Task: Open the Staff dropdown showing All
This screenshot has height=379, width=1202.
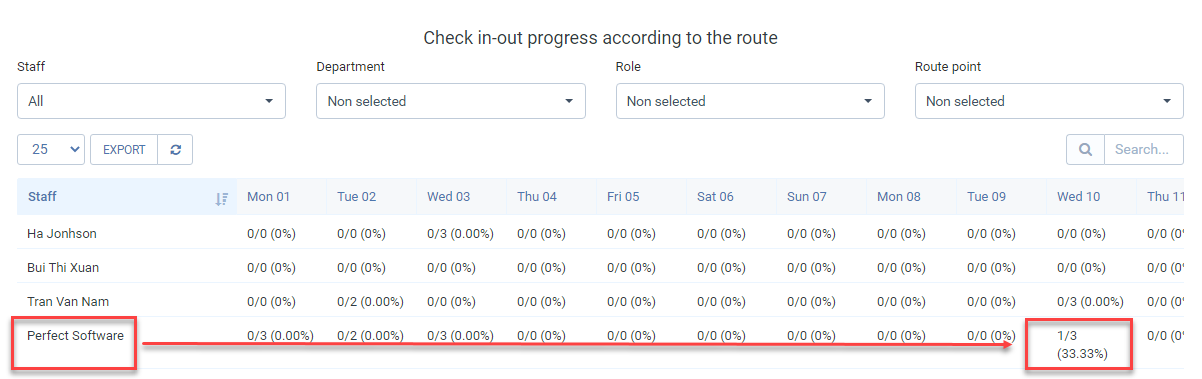Action: pos(151,101)
